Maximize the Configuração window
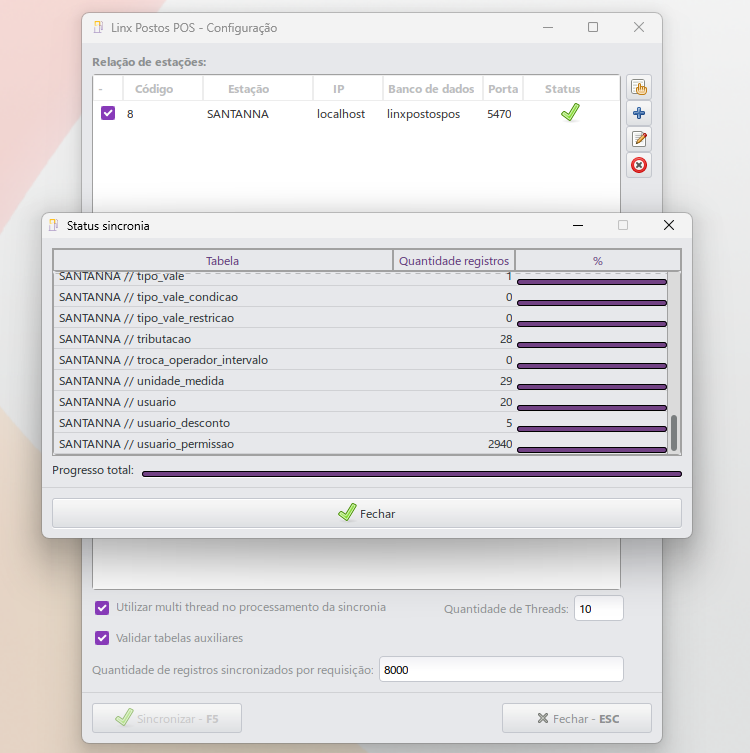The width and height of the screenshot is (750, 753). pyautogui.click(x=593, y=27)
